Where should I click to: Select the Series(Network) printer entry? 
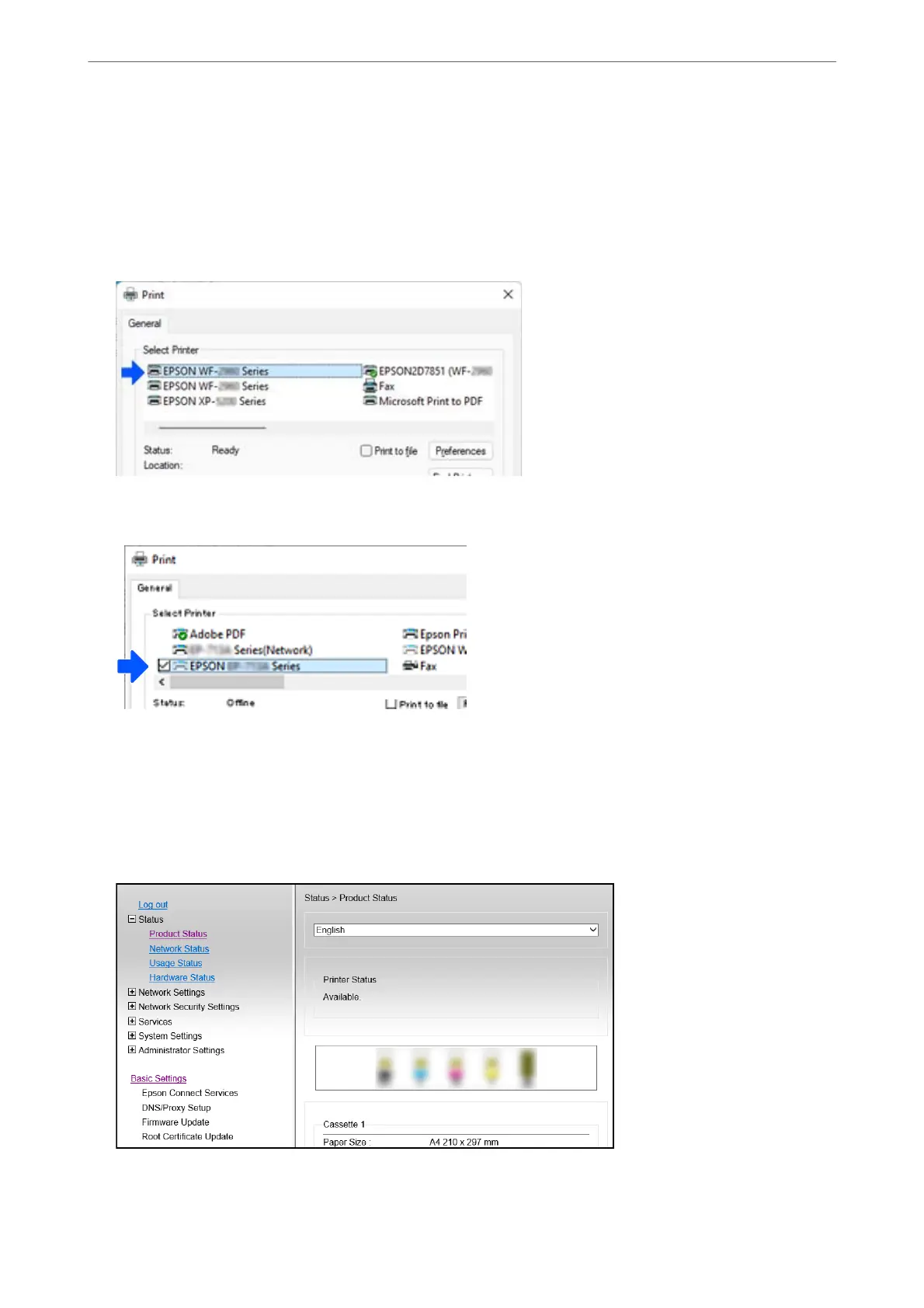[242, 650]
